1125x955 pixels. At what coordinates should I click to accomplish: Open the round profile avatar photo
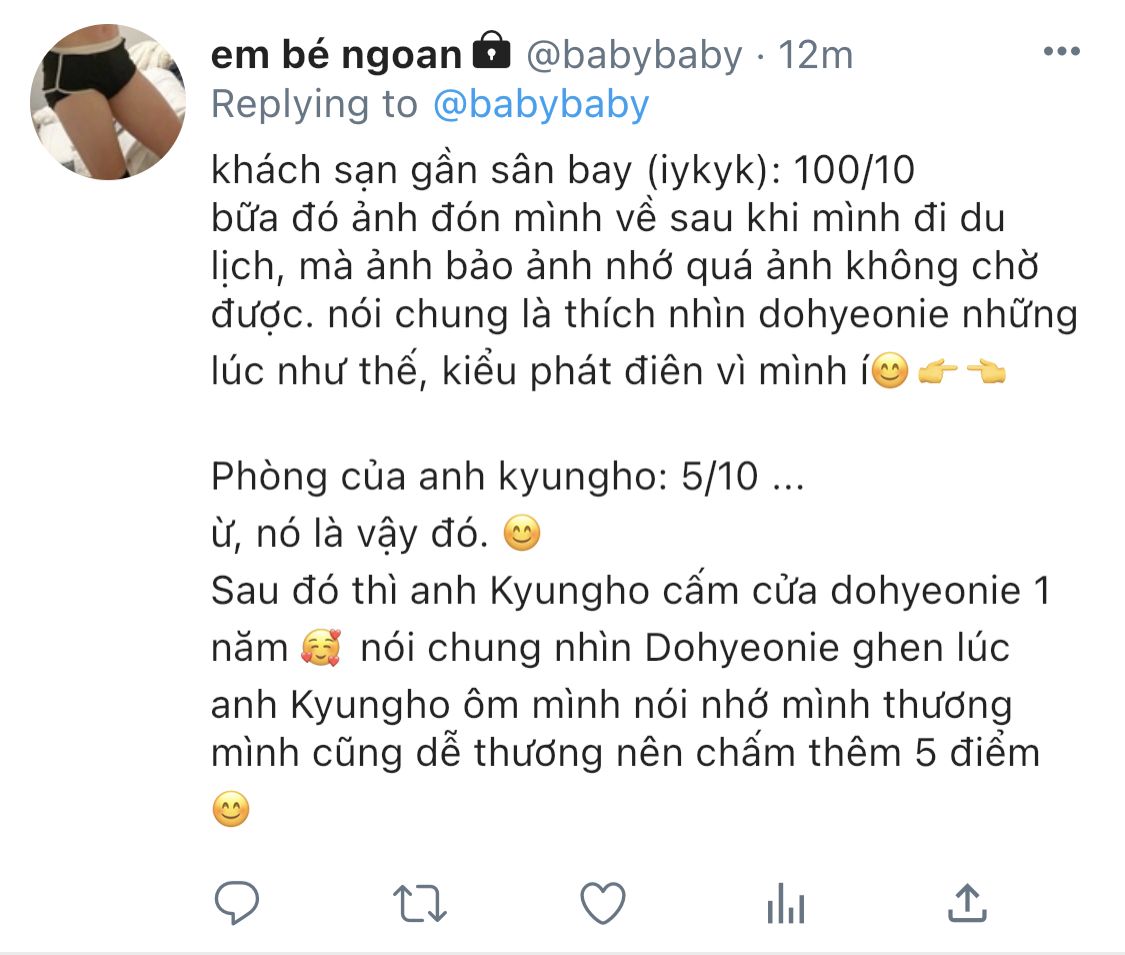pos(108,102)
